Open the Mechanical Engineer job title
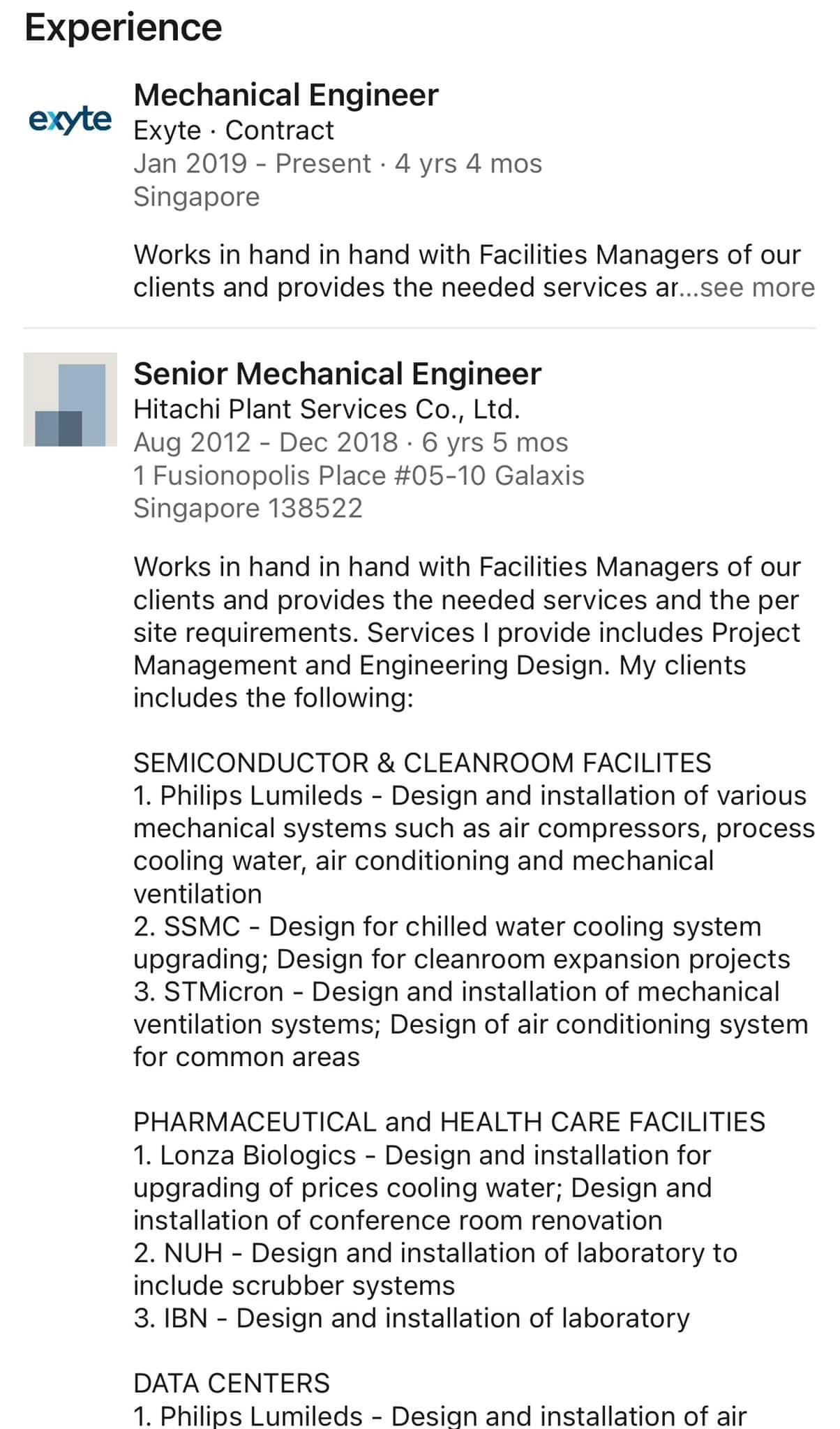This screenshot has height=1429, width=840. pos(286,95)
